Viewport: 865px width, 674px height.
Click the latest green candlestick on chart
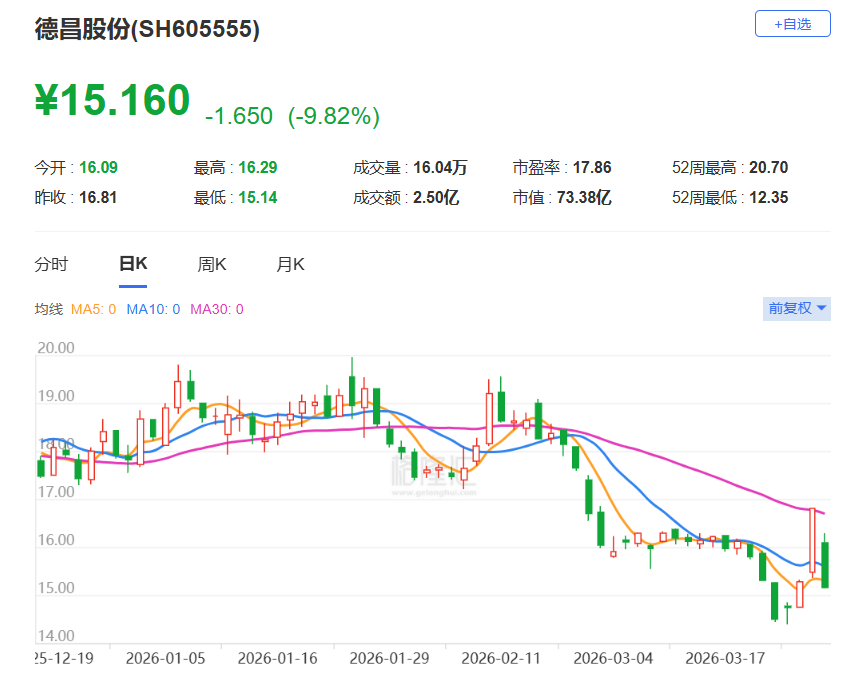point(825,565)
